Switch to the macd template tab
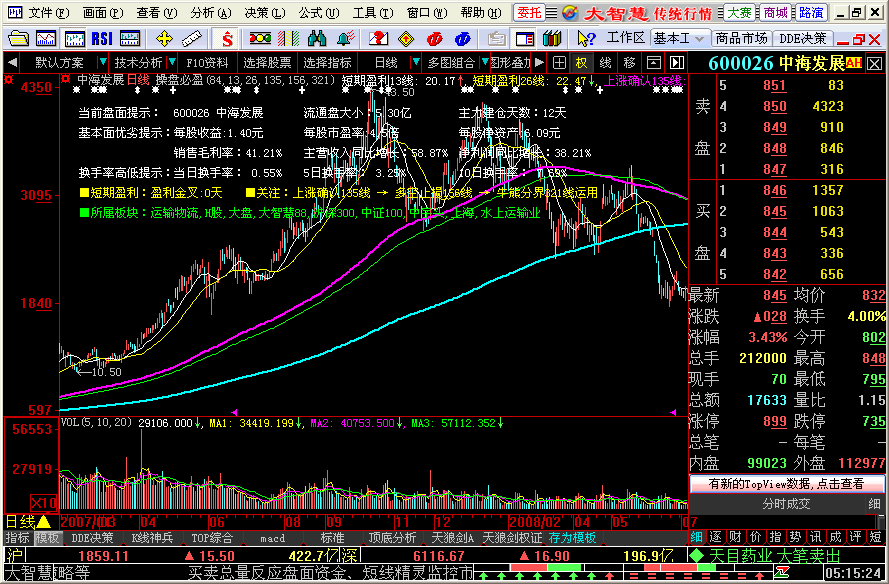This screenshot has width=889, height=584. 273,538
